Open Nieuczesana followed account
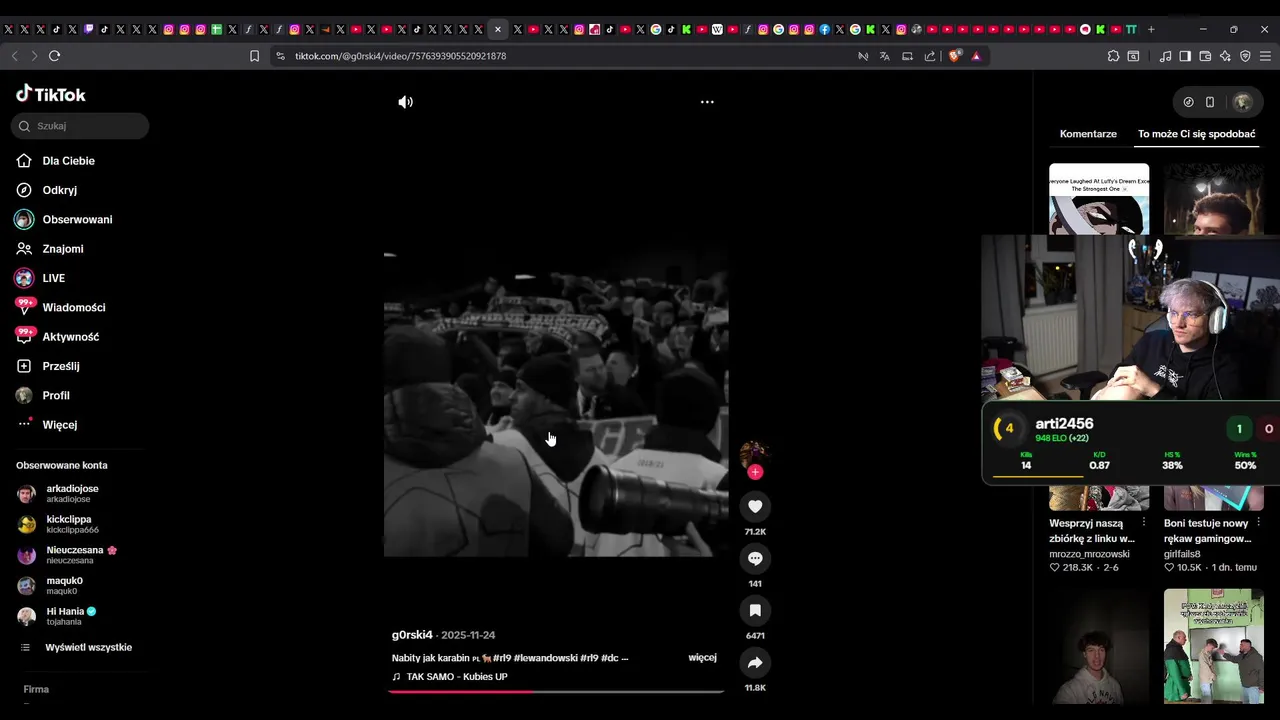The width and height of the screenshot is (1280, 720). pos(82,555)
